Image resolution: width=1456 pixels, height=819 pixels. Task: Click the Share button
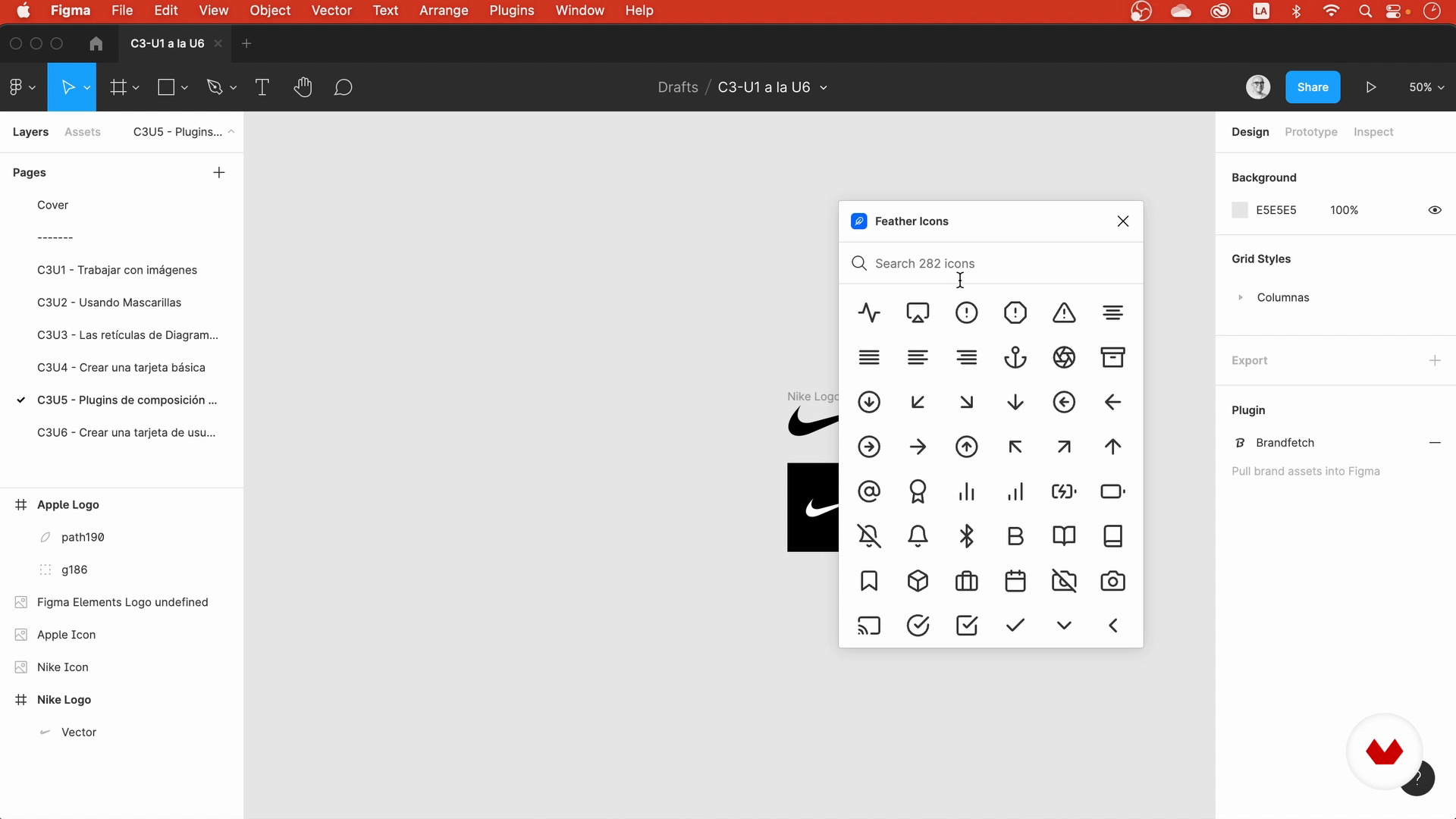coord(1312,87)
